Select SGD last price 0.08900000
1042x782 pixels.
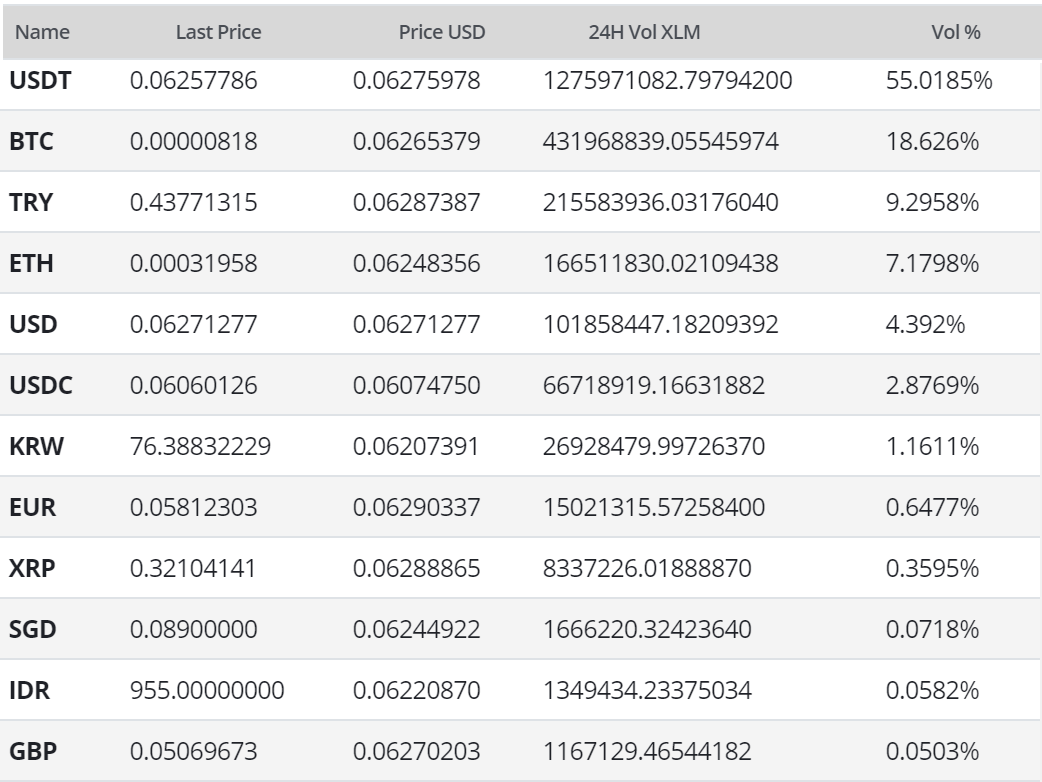[x=193, y=629]
